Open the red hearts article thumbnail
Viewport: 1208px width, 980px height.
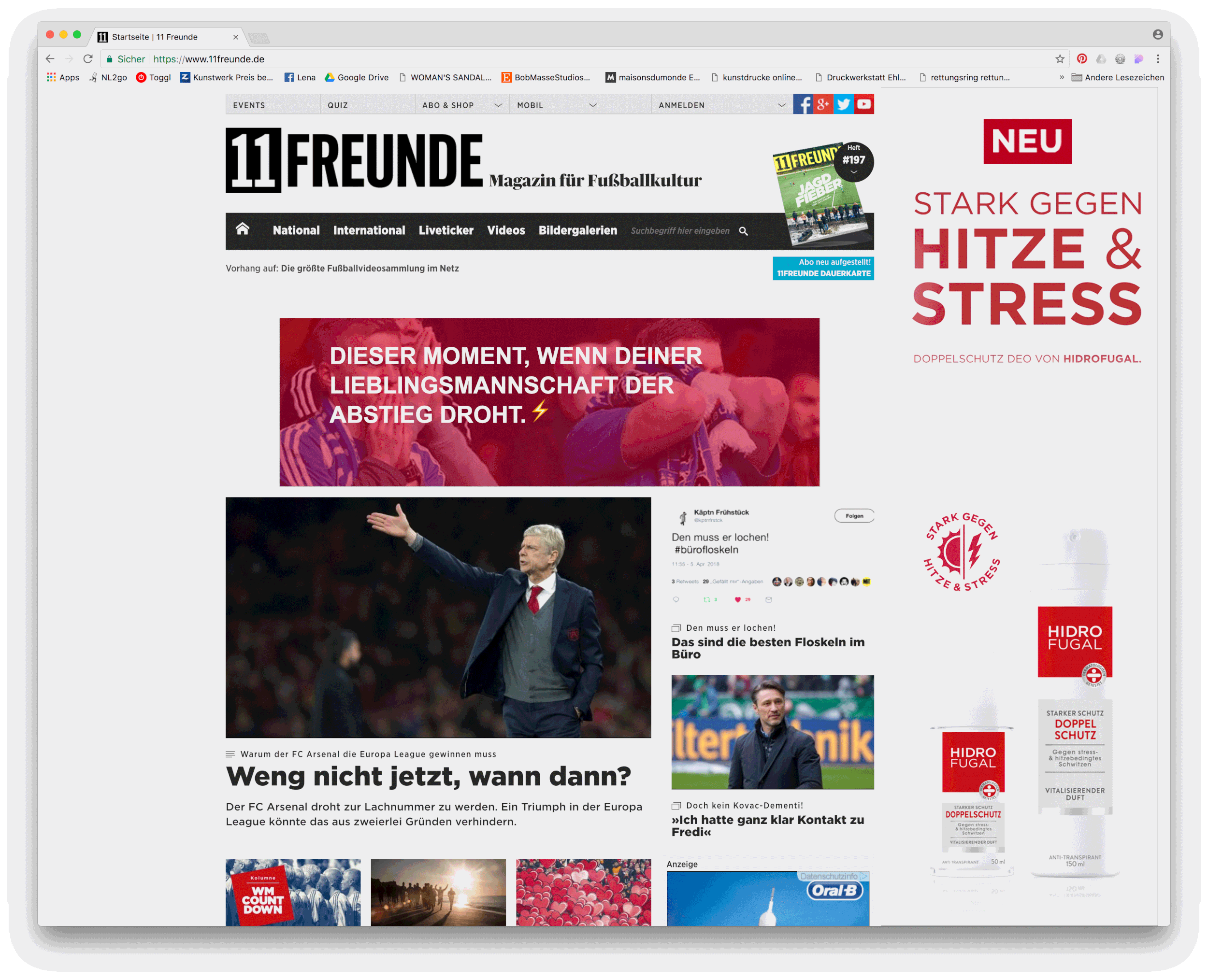click(583, 892)
